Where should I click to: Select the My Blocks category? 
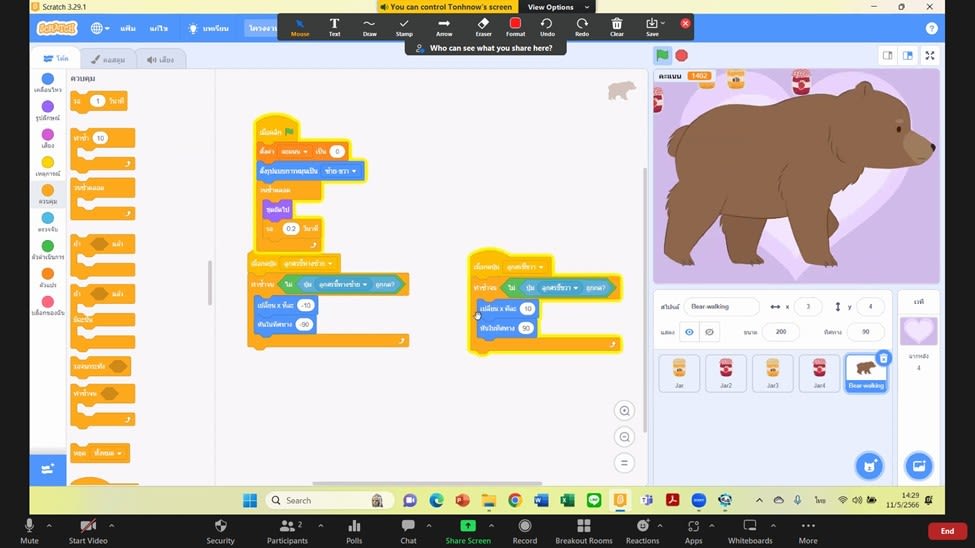click(47, 305)
